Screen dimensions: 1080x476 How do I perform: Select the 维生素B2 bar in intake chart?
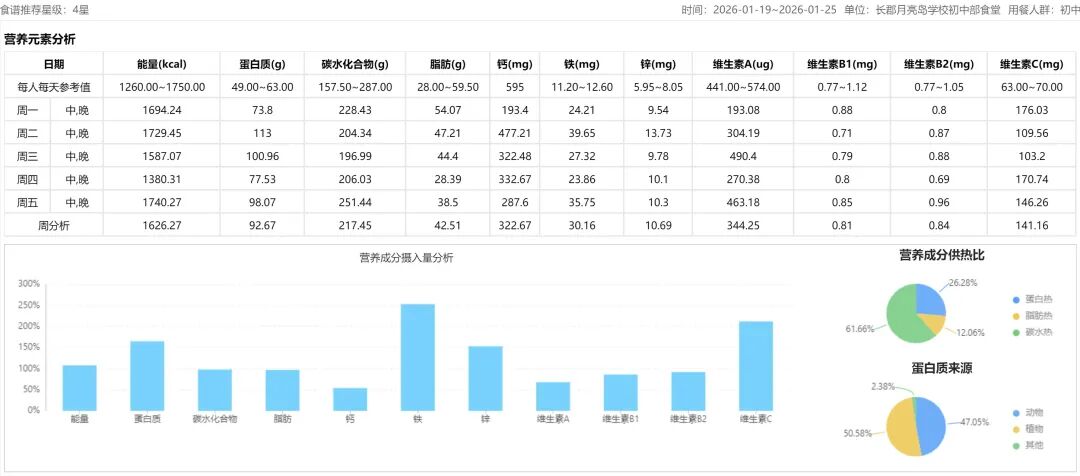point(688,391)
